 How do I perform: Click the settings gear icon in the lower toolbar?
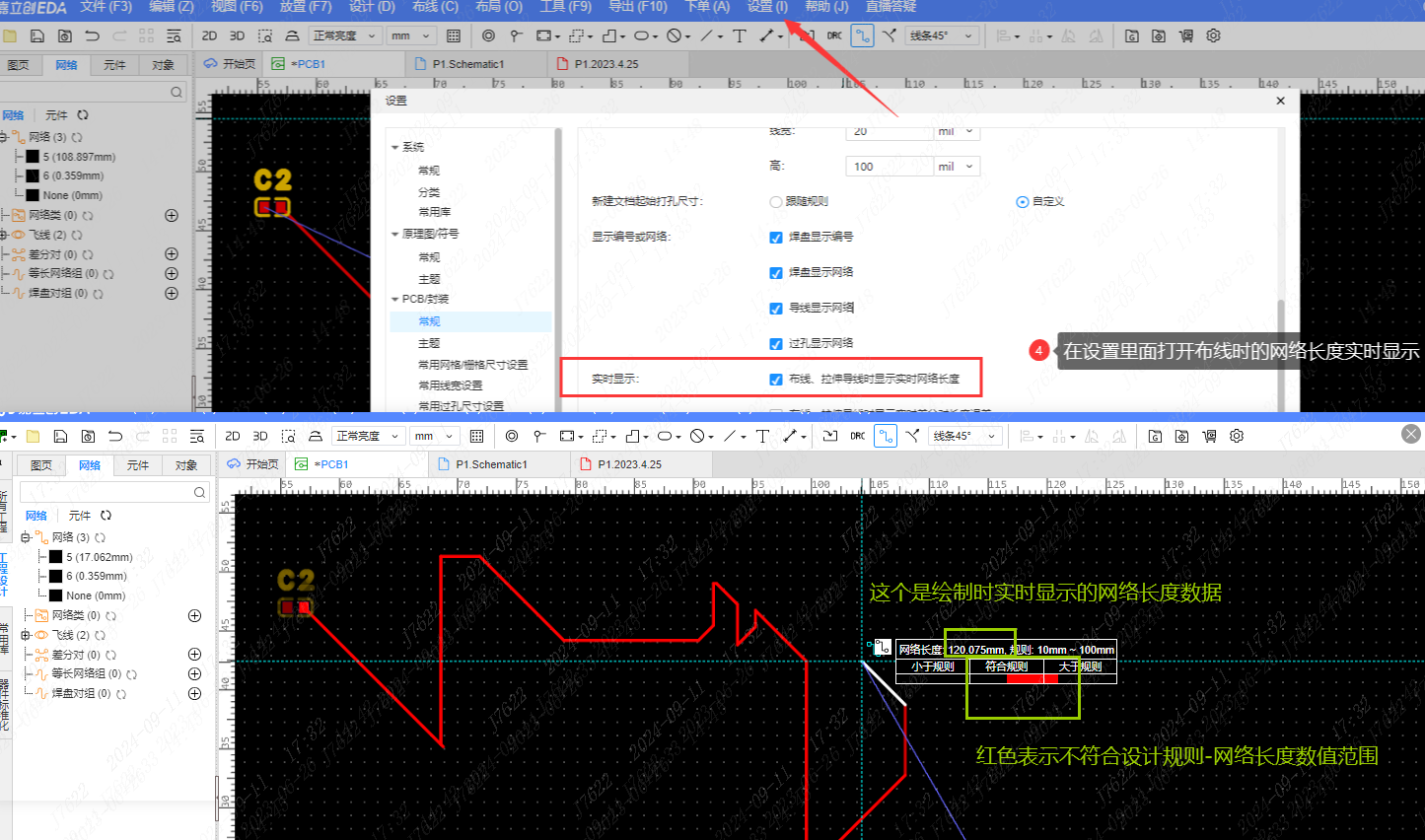[1237, 436]
